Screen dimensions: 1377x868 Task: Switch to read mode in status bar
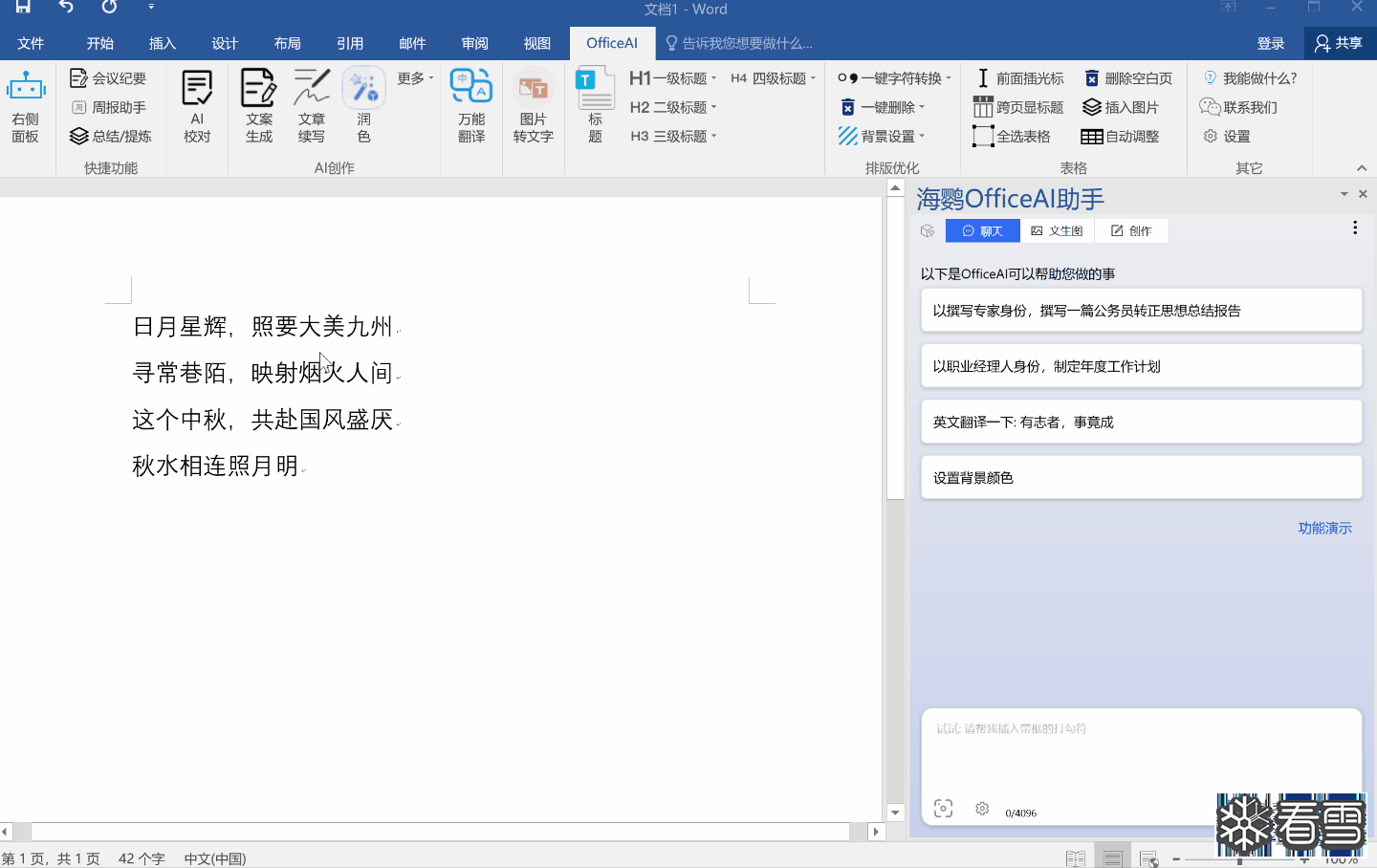1076,858
